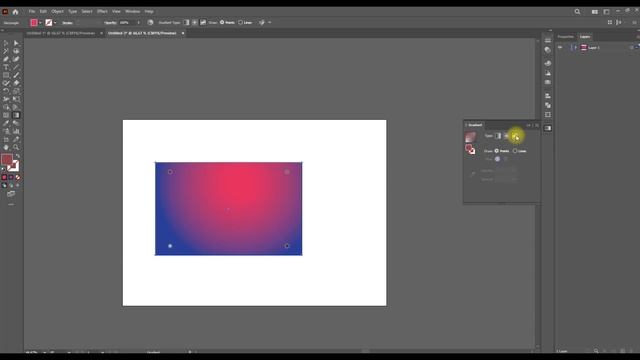Expand Layer 1 disclosure arrow

point(576,48)
